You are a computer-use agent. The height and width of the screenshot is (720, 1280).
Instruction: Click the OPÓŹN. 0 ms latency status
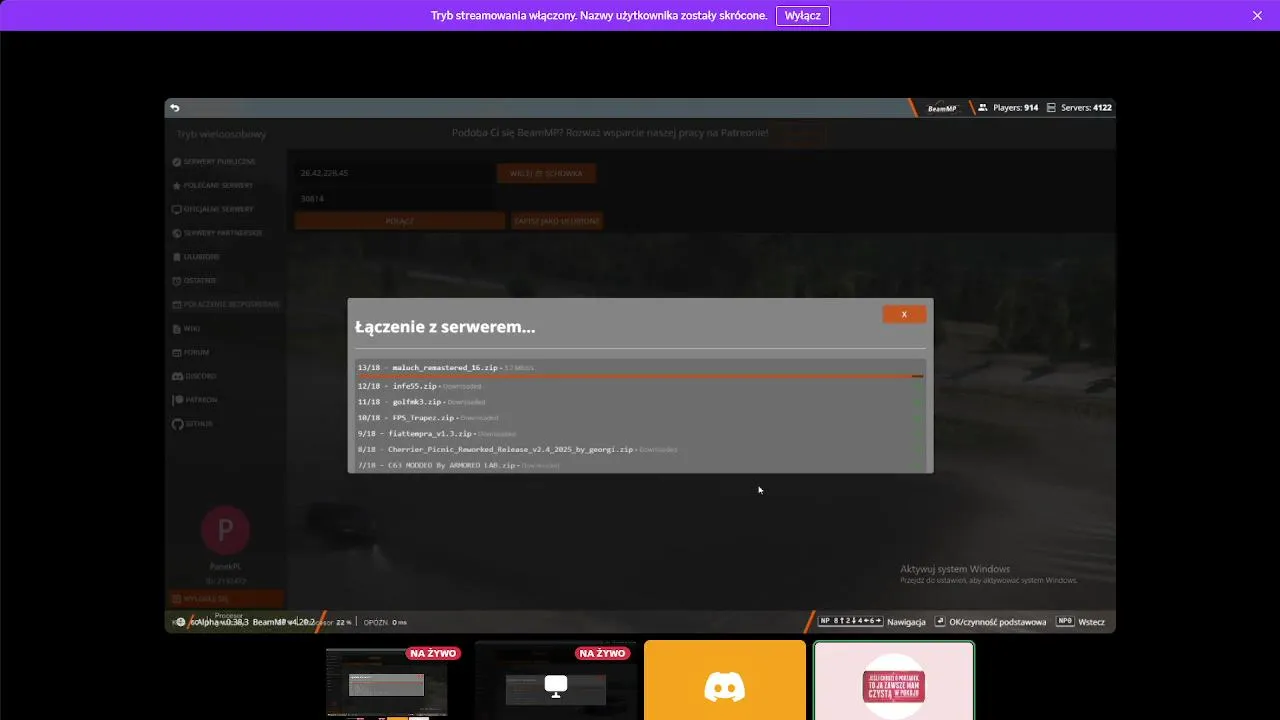385,622
